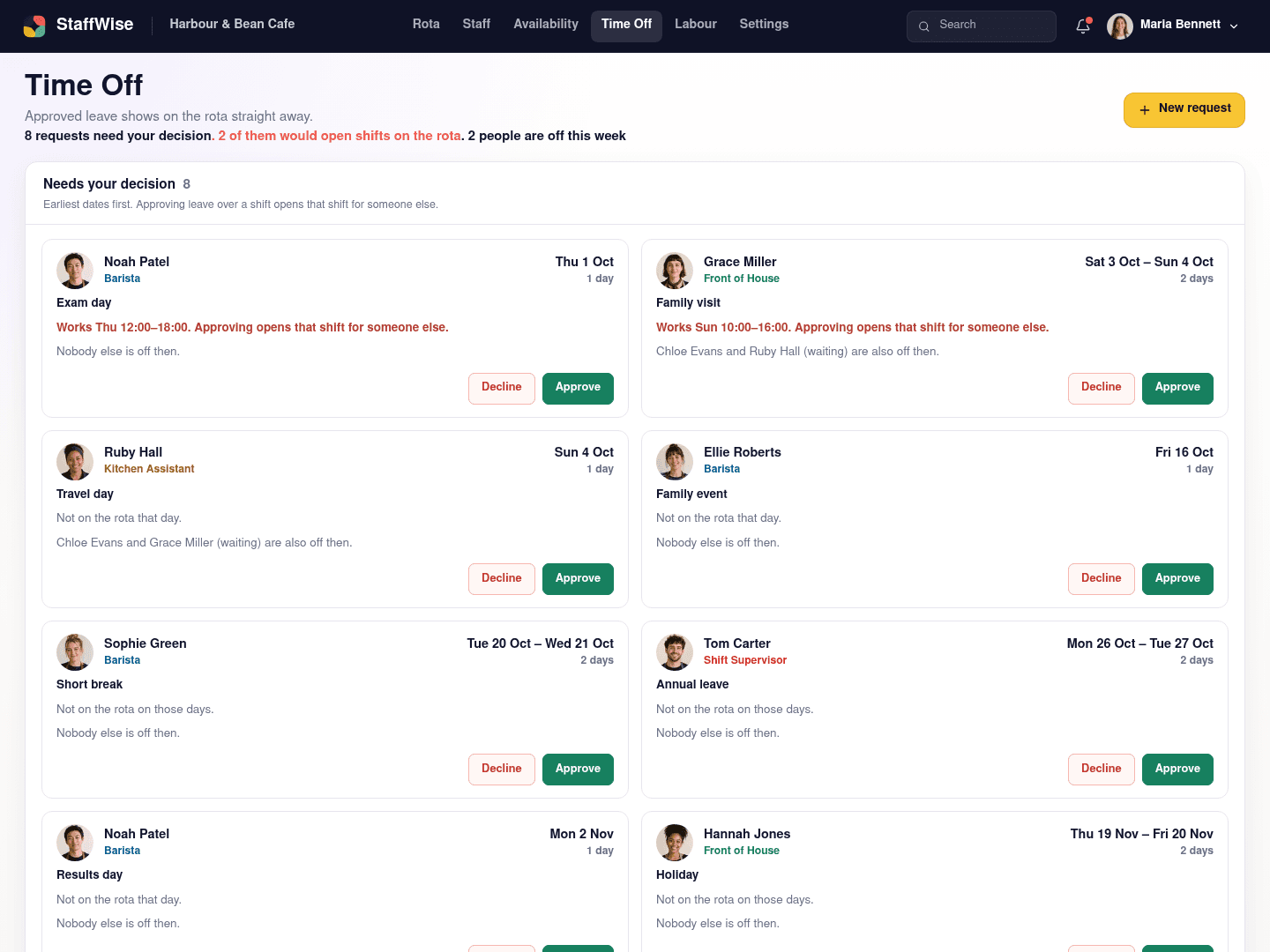This screenshot has width=1270, height=952.
Task: Click Grace Miller's avatar photo
Action: [x=675, y=271]
